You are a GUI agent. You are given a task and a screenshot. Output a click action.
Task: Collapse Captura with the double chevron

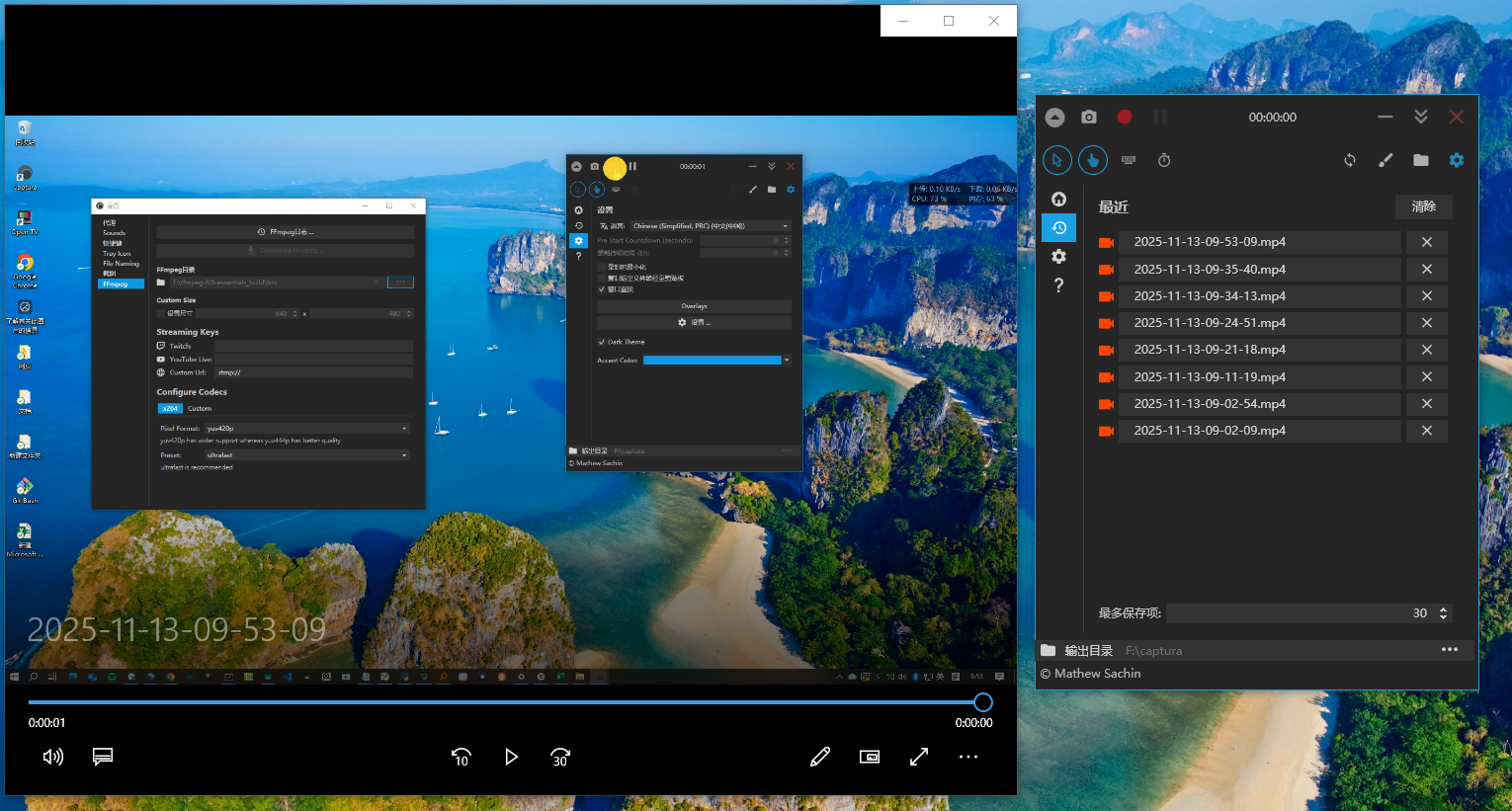(1421, 117)
